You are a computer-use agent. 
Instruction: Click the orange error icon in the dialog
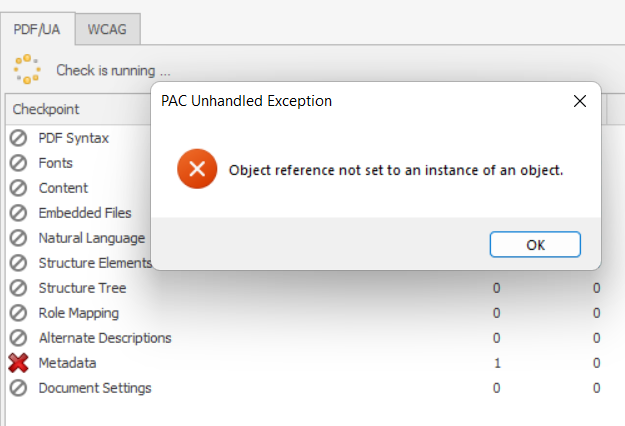click(x=197, y=169)
